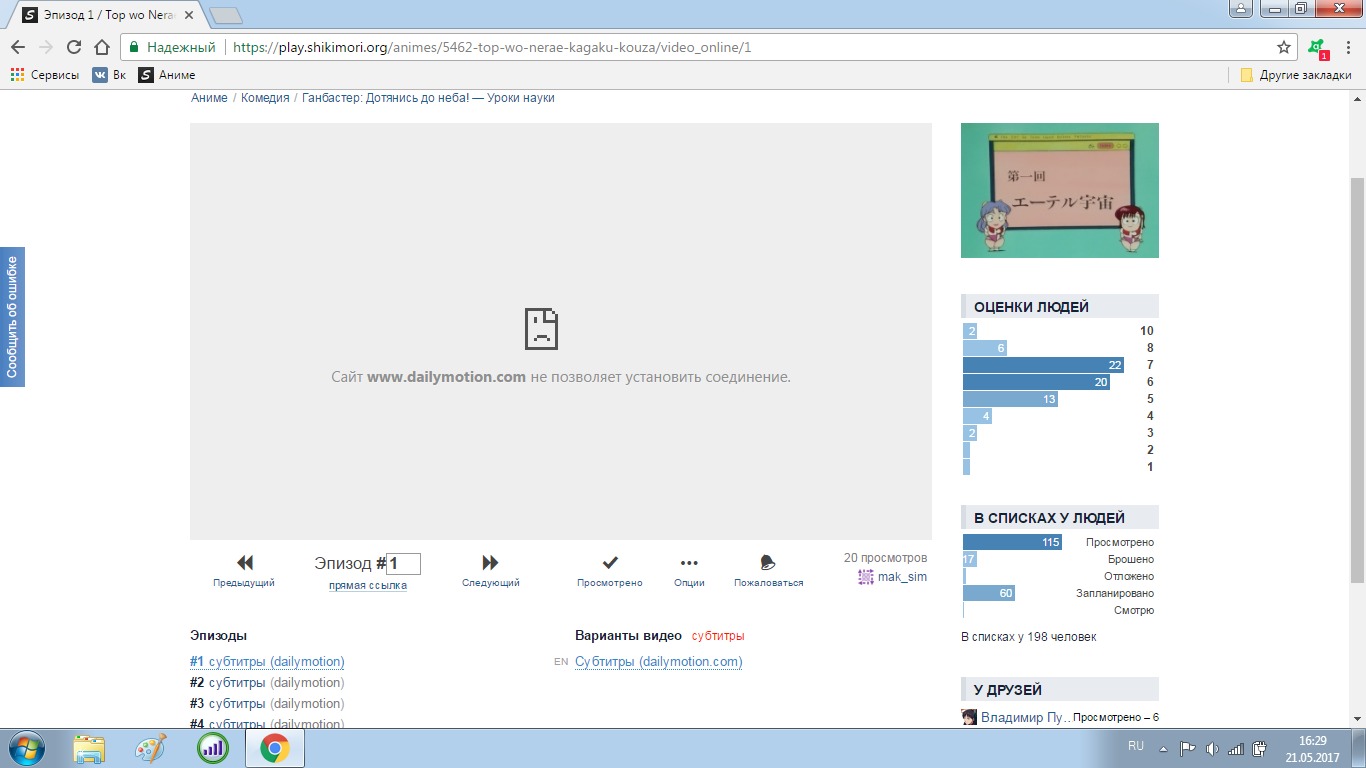Open the Вк bookmark
This screenshot has width=1366, height=768.
click(x=109, y=75)
